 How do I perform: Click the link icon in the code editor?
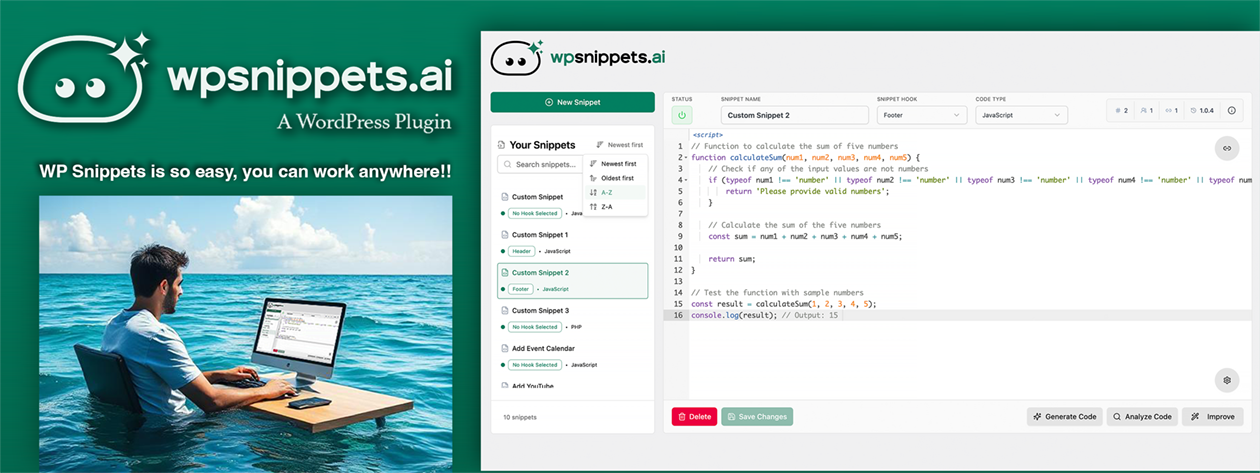[x=1226, y=148]
